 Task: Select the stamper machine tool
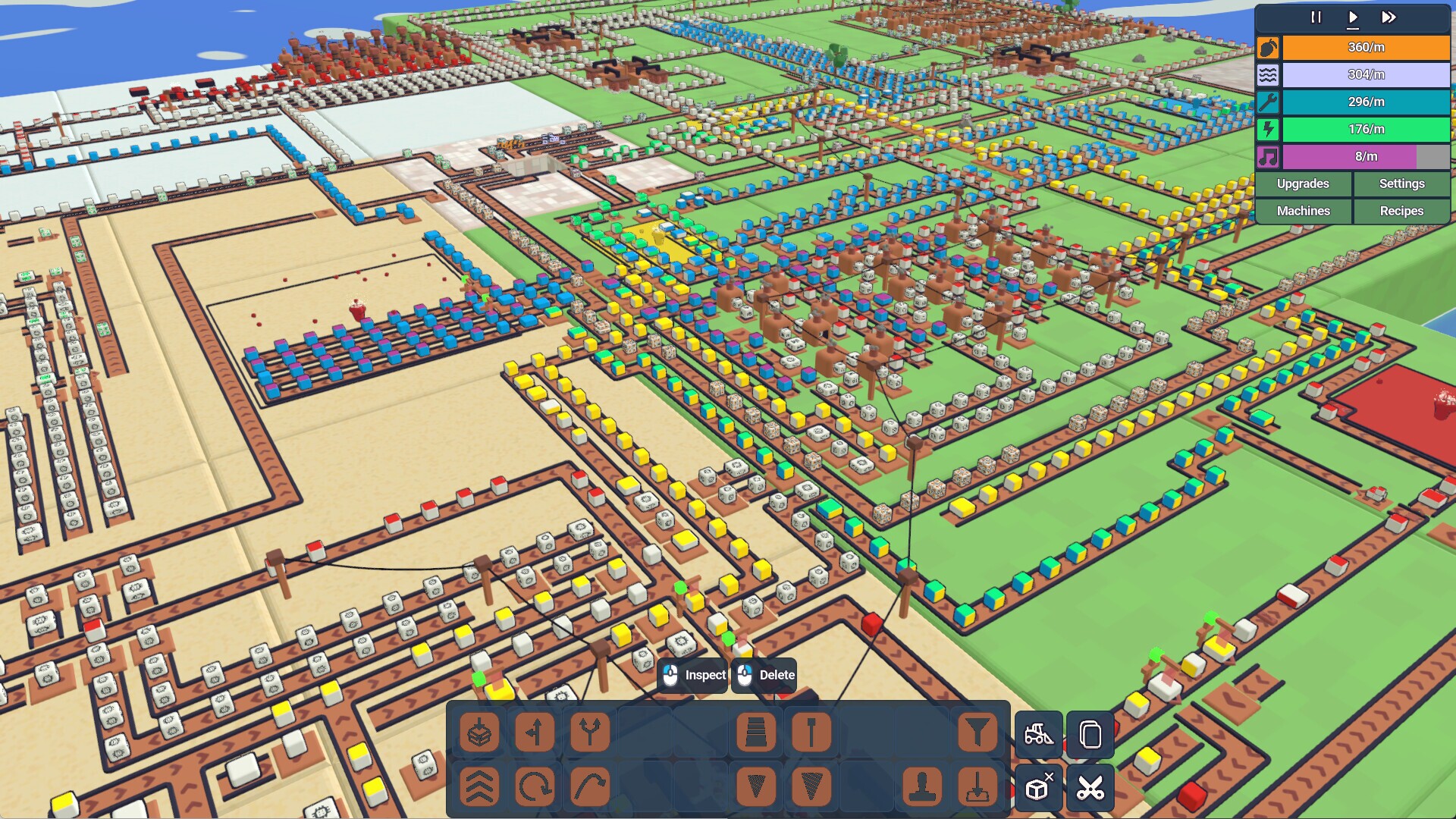pos(921,788)
